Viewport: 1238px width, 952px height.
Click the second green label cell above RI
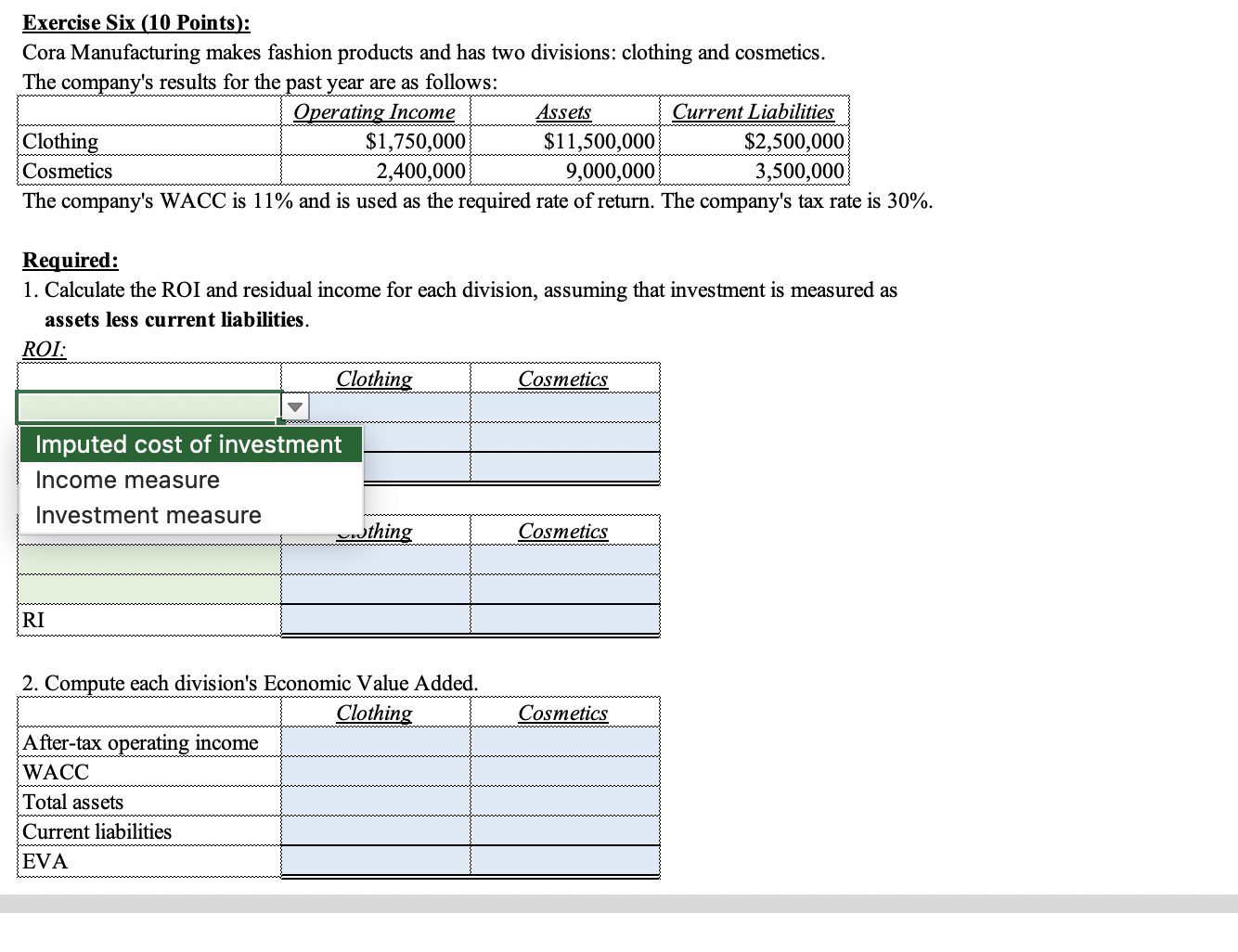coord(149,589)
